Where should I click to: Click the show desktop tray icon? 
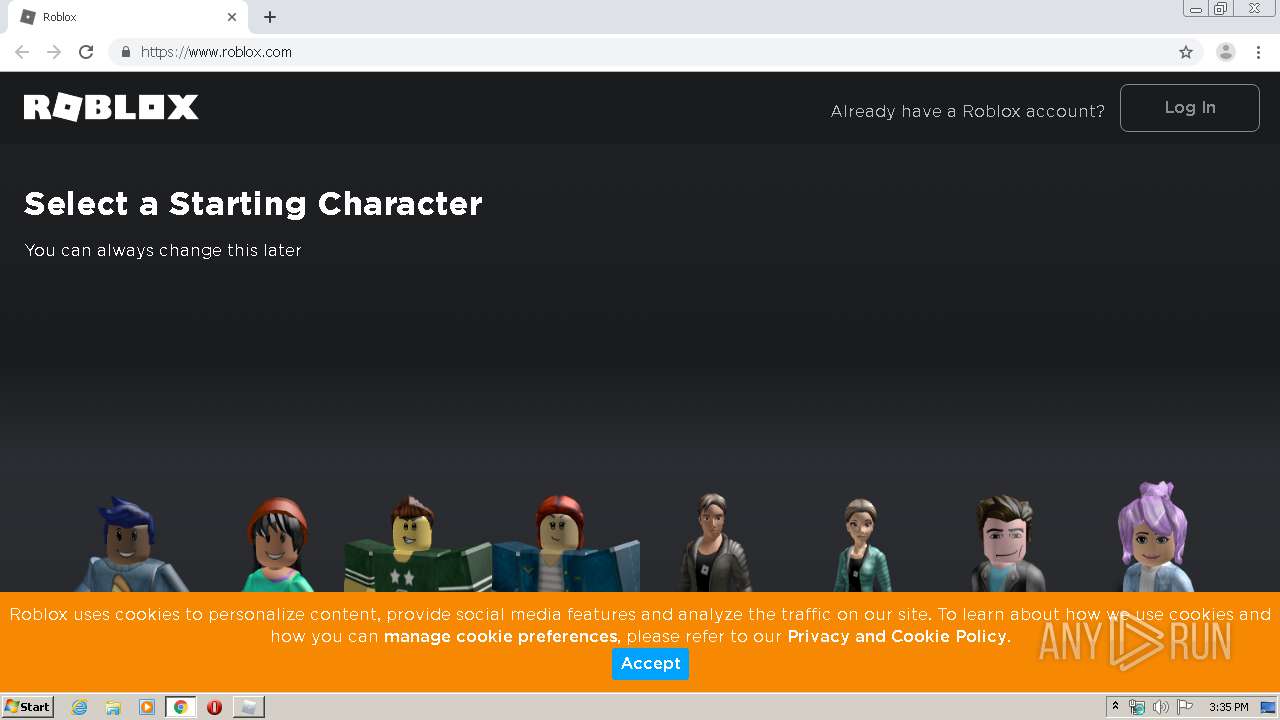pyautogui.click(x=1268, y=707)
